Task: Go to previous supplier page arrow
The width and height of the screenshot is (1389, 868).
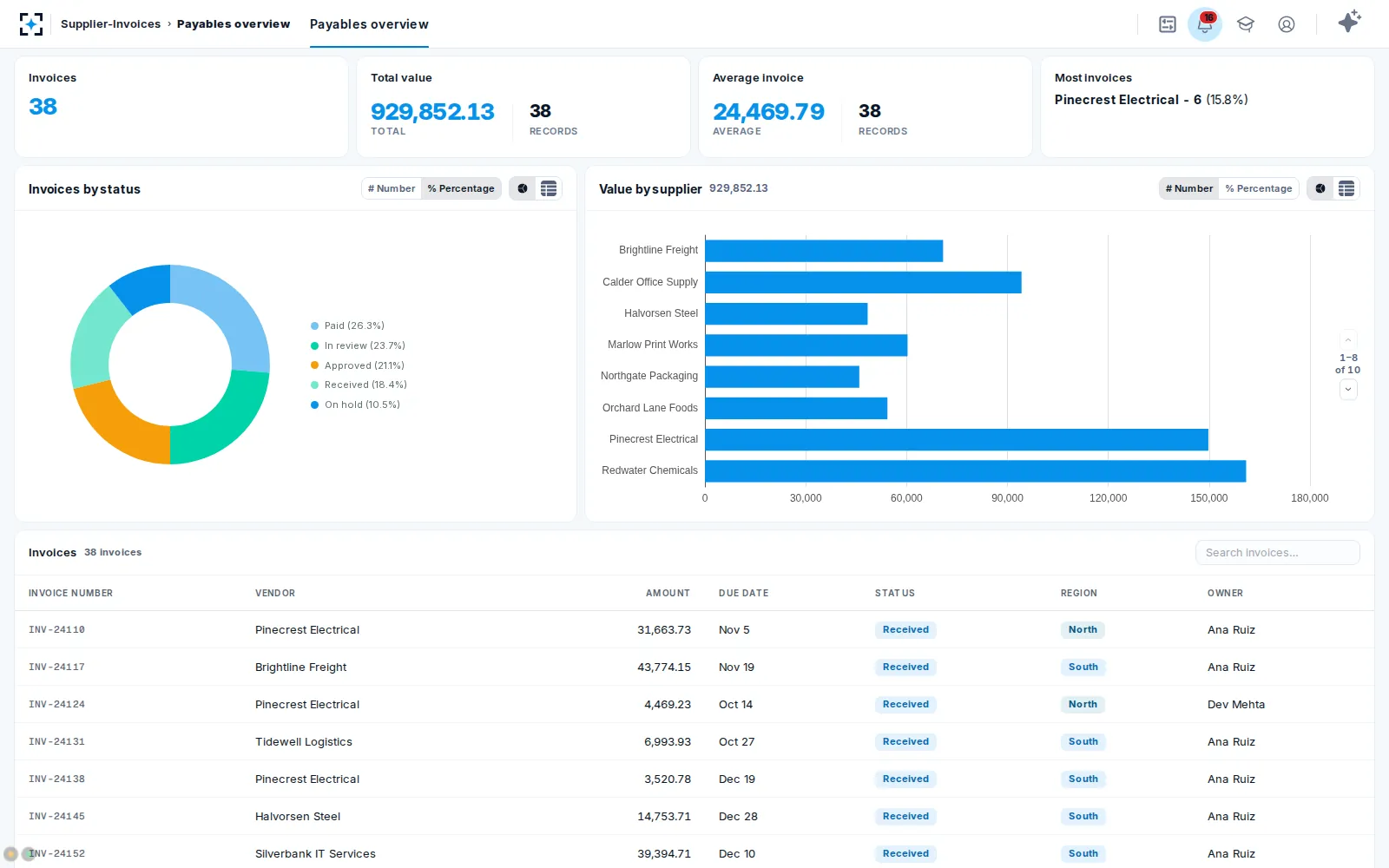Action: click(1348, 340)
